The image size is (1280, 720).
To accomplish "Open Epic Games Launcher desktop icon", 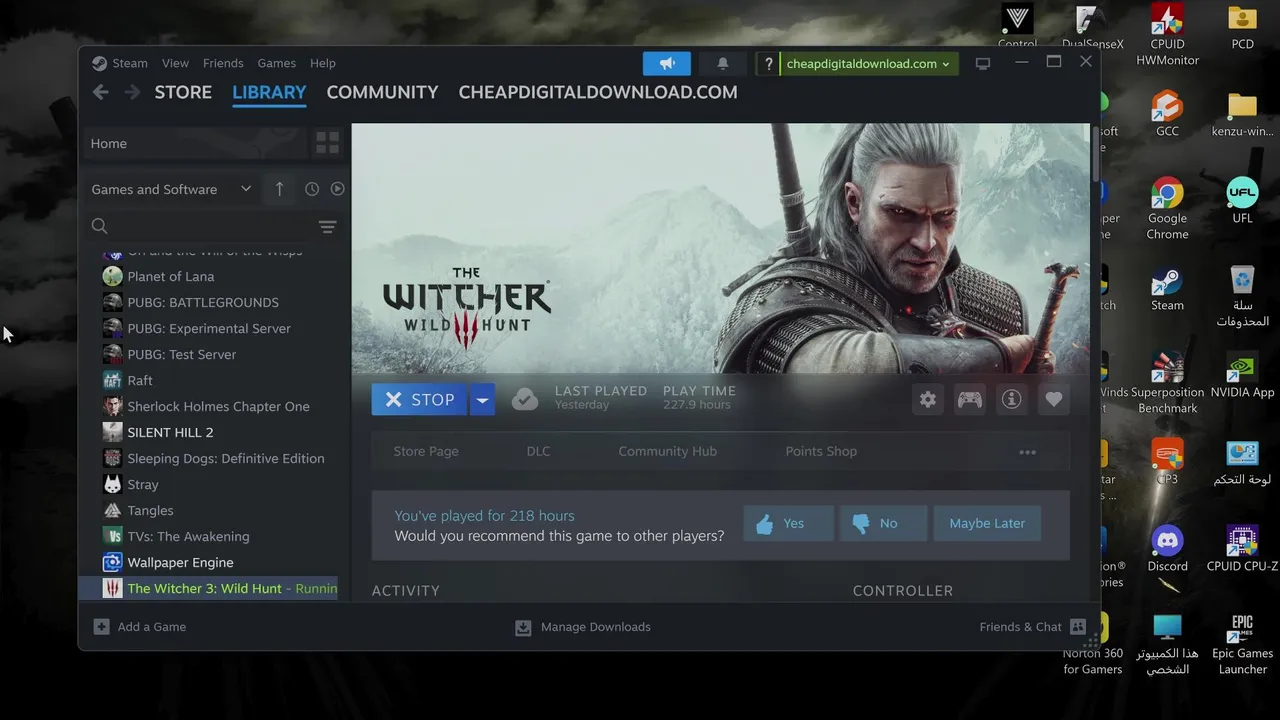I will (x=1242, y=643).
